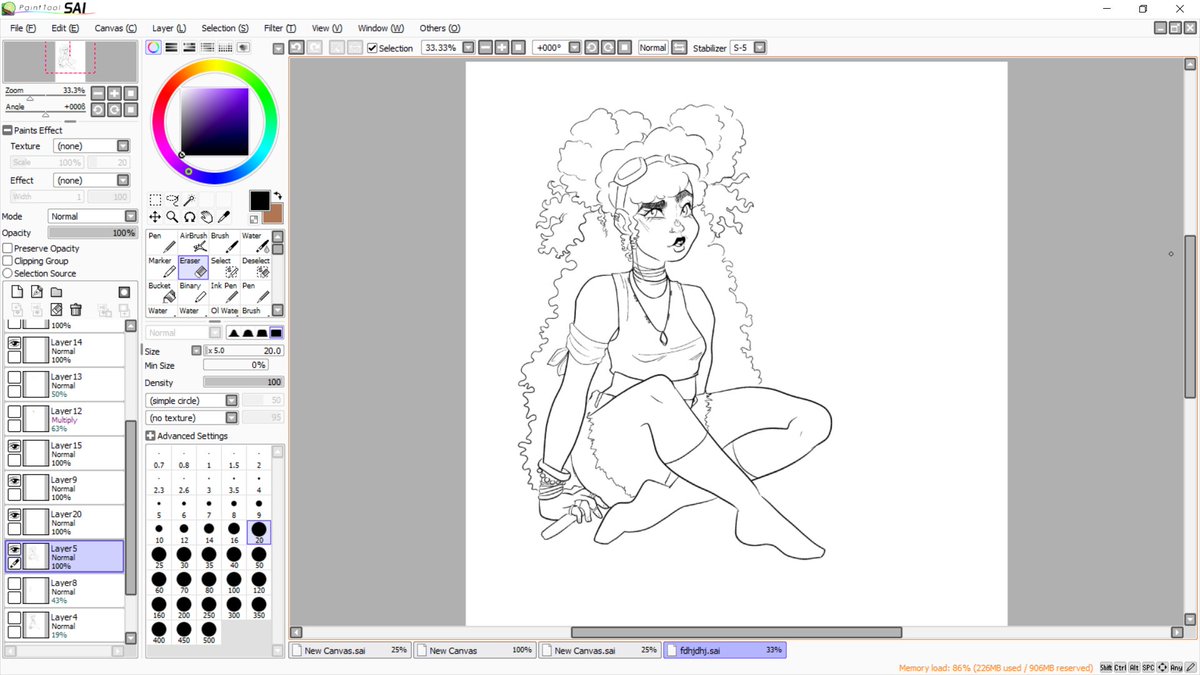The image size is (1200, 675).
Task: Enable Preserve Opacity
Action: coord(8,248)
